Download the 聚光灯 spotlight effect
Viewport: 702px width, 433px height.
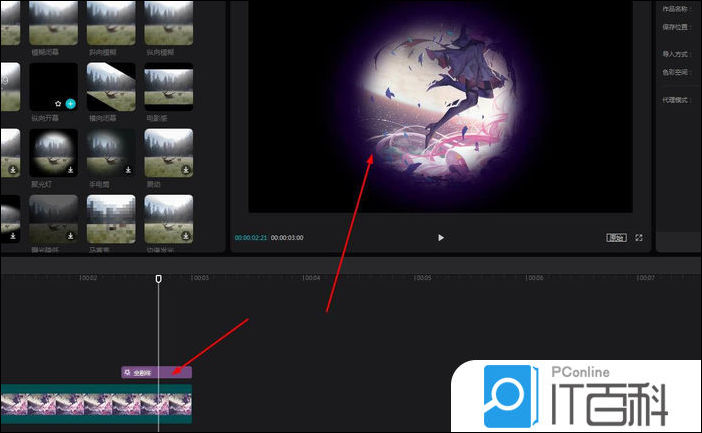[x=71, y=169]
